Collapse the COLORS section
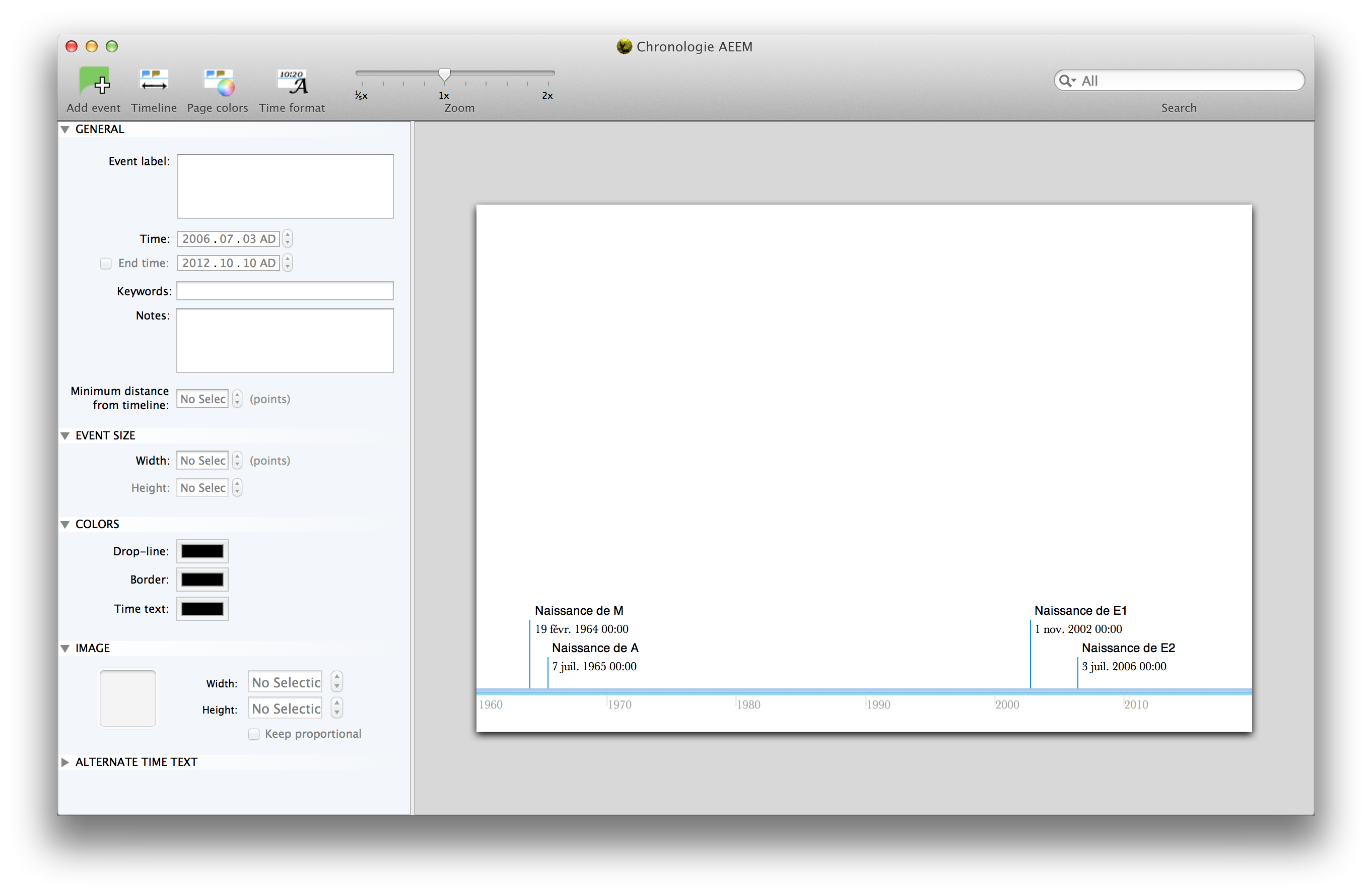The image size is (1372, 895). click(65, 524)
